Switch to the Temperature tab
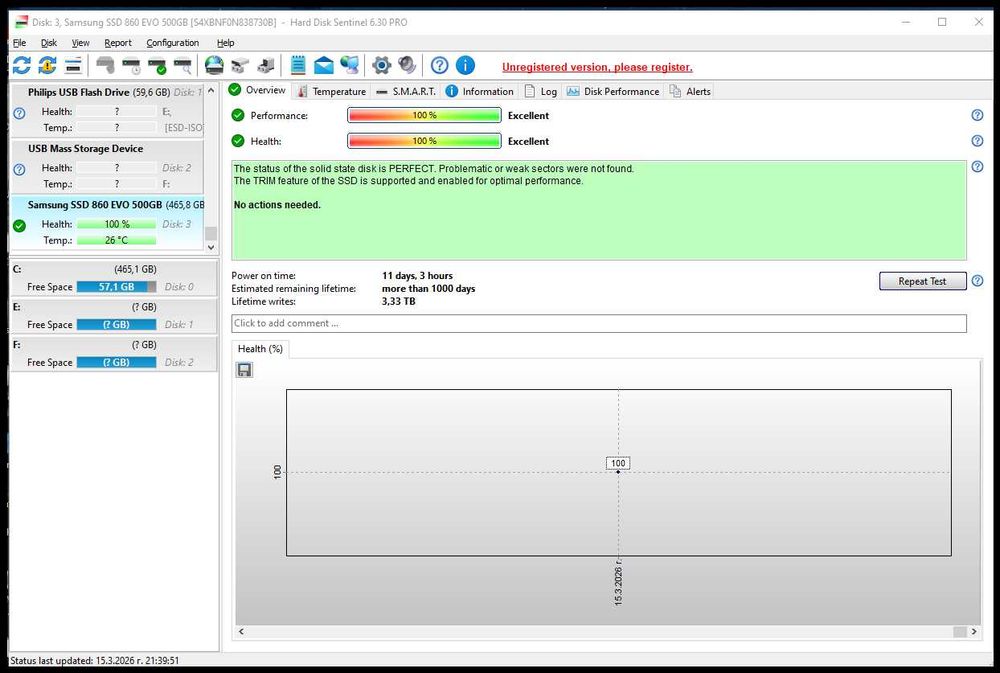 tap(332, 91)
